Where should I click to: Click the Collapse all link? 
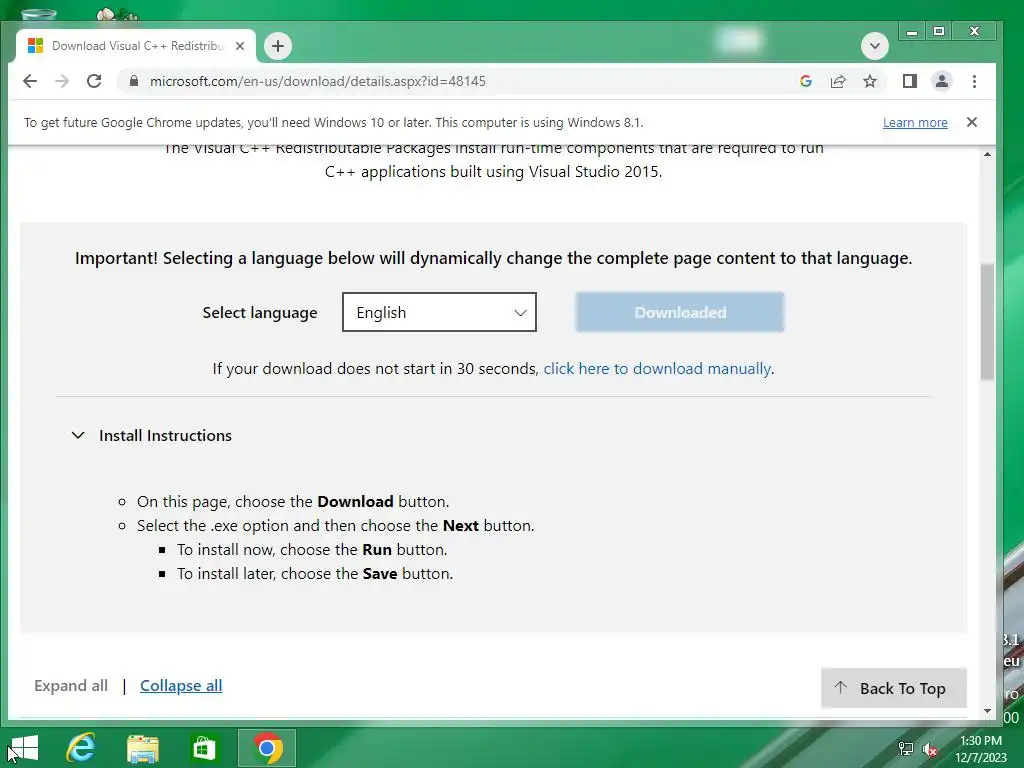tap(181, 686)
